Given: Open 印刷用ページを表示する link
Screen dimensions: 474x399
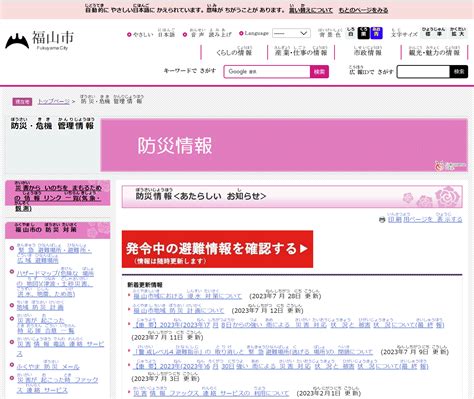Looking at the screenshot, I should tap(425, 218).
